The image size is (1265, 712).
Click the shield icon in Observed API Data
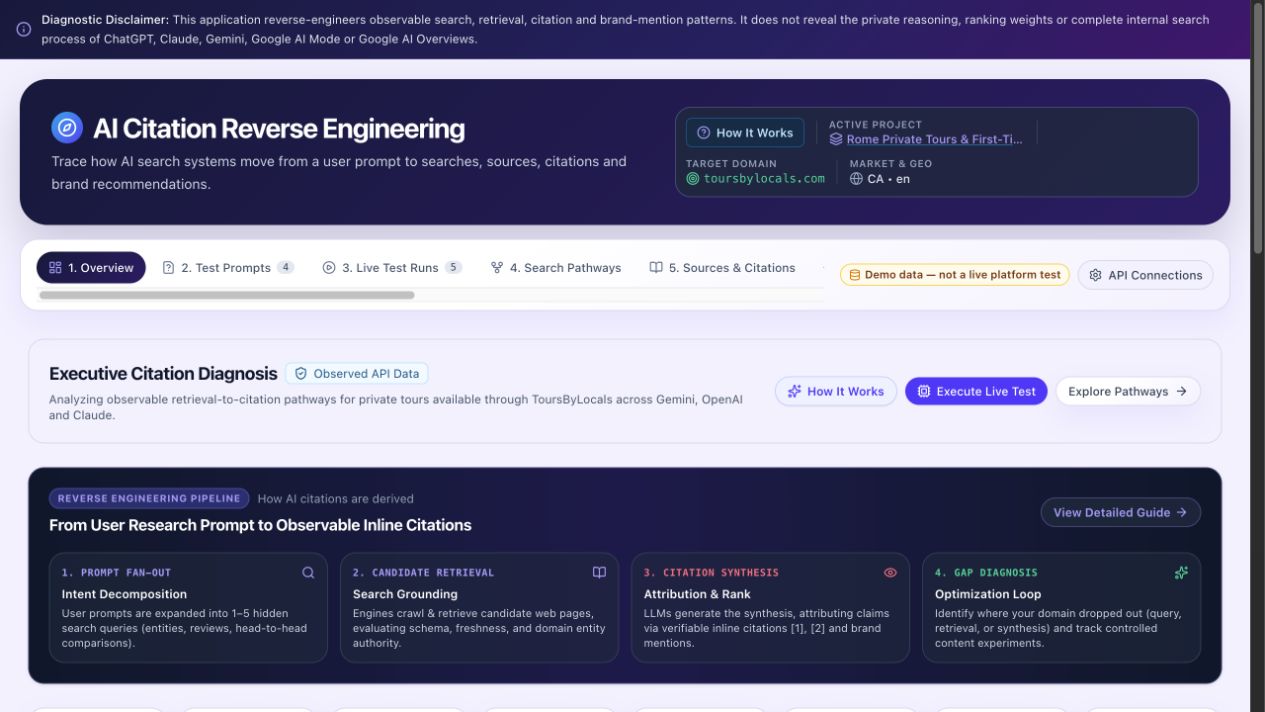tap(301, 374)
